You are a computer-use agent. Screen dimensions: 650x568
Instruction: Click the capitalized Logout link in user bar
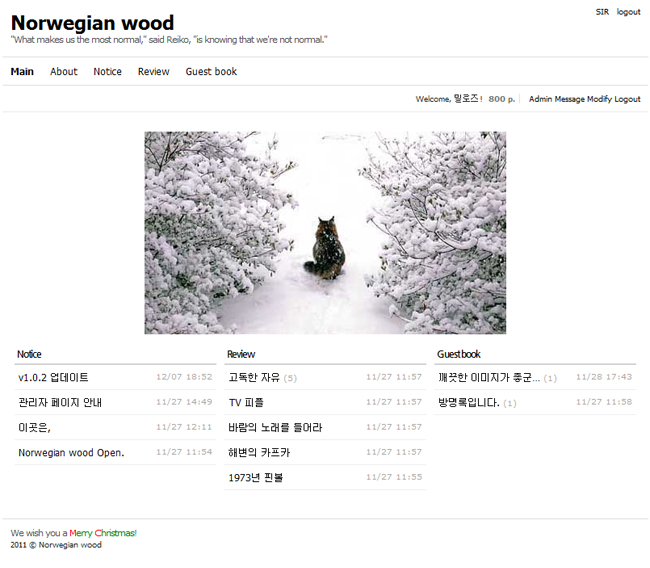(x=628, y=99)
